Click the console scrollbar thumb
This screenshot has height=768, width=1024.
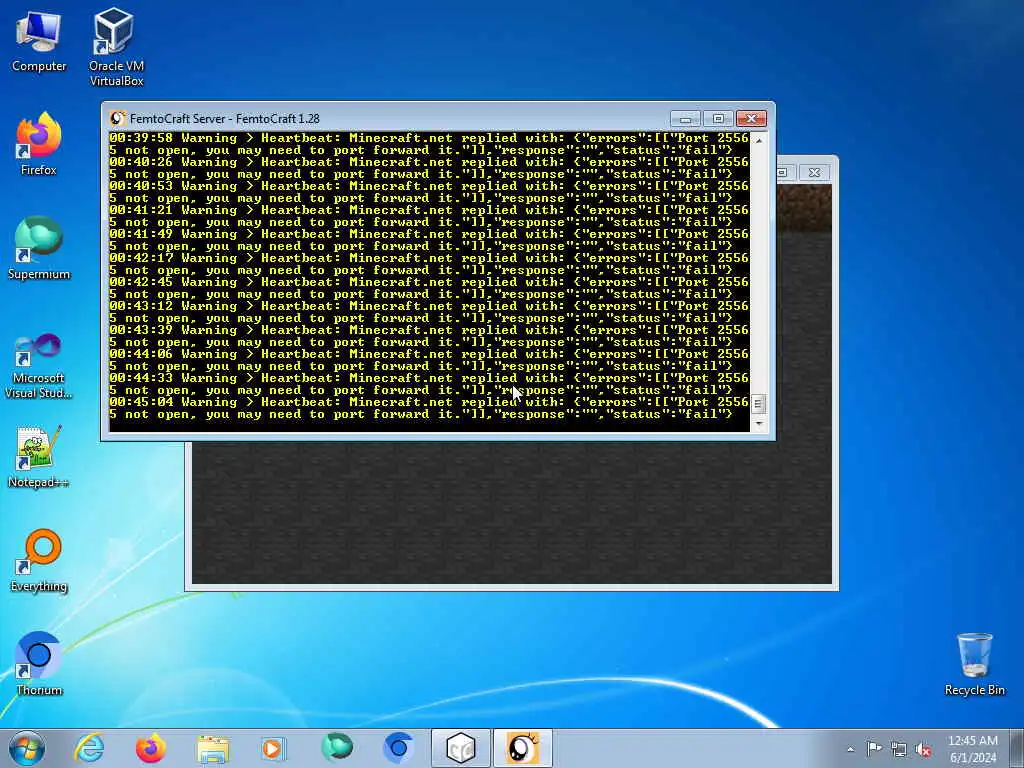pos(758,403)
